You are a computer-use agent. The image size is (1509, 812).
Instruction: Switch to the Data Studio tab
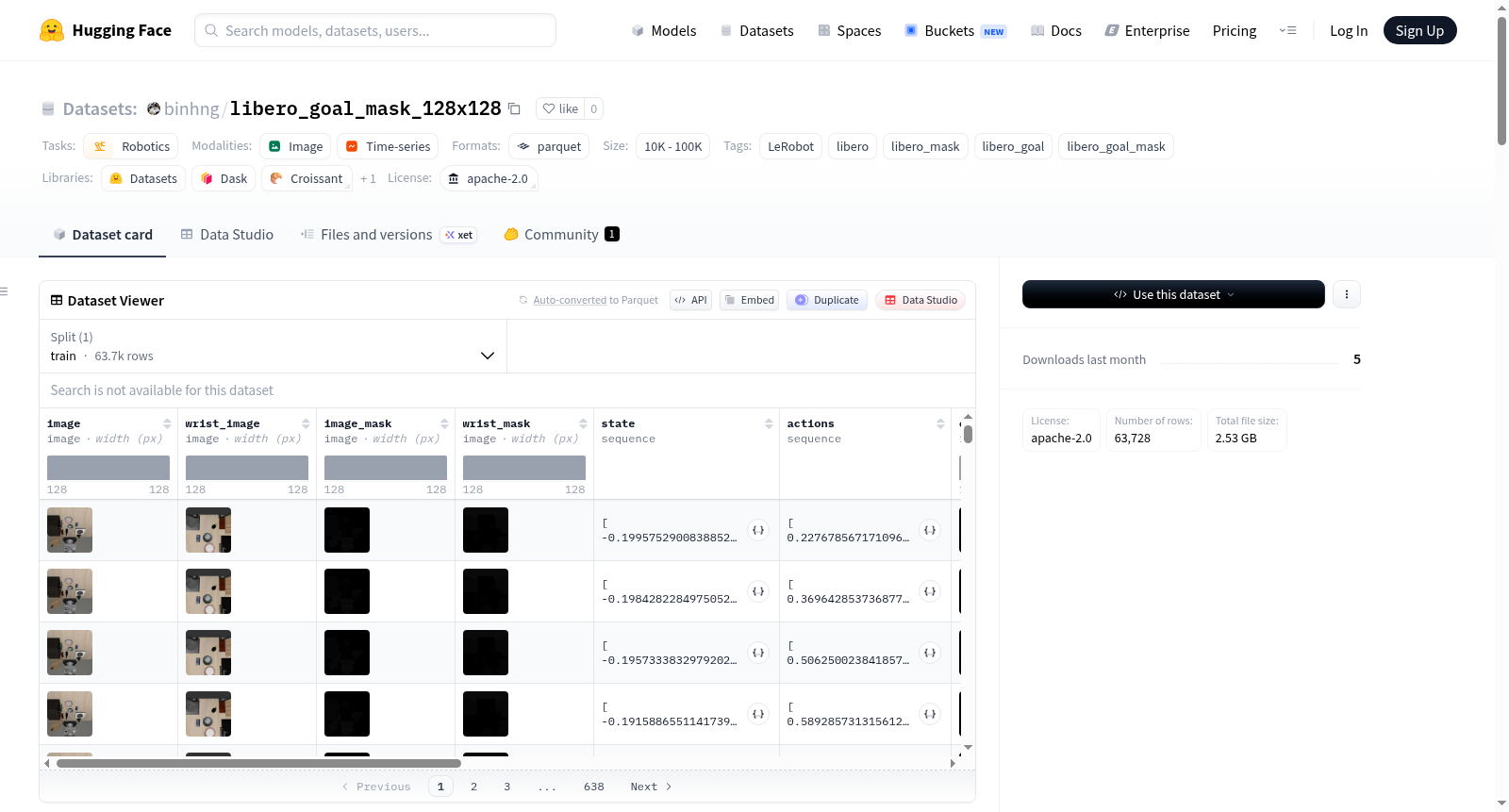[227, 235]
